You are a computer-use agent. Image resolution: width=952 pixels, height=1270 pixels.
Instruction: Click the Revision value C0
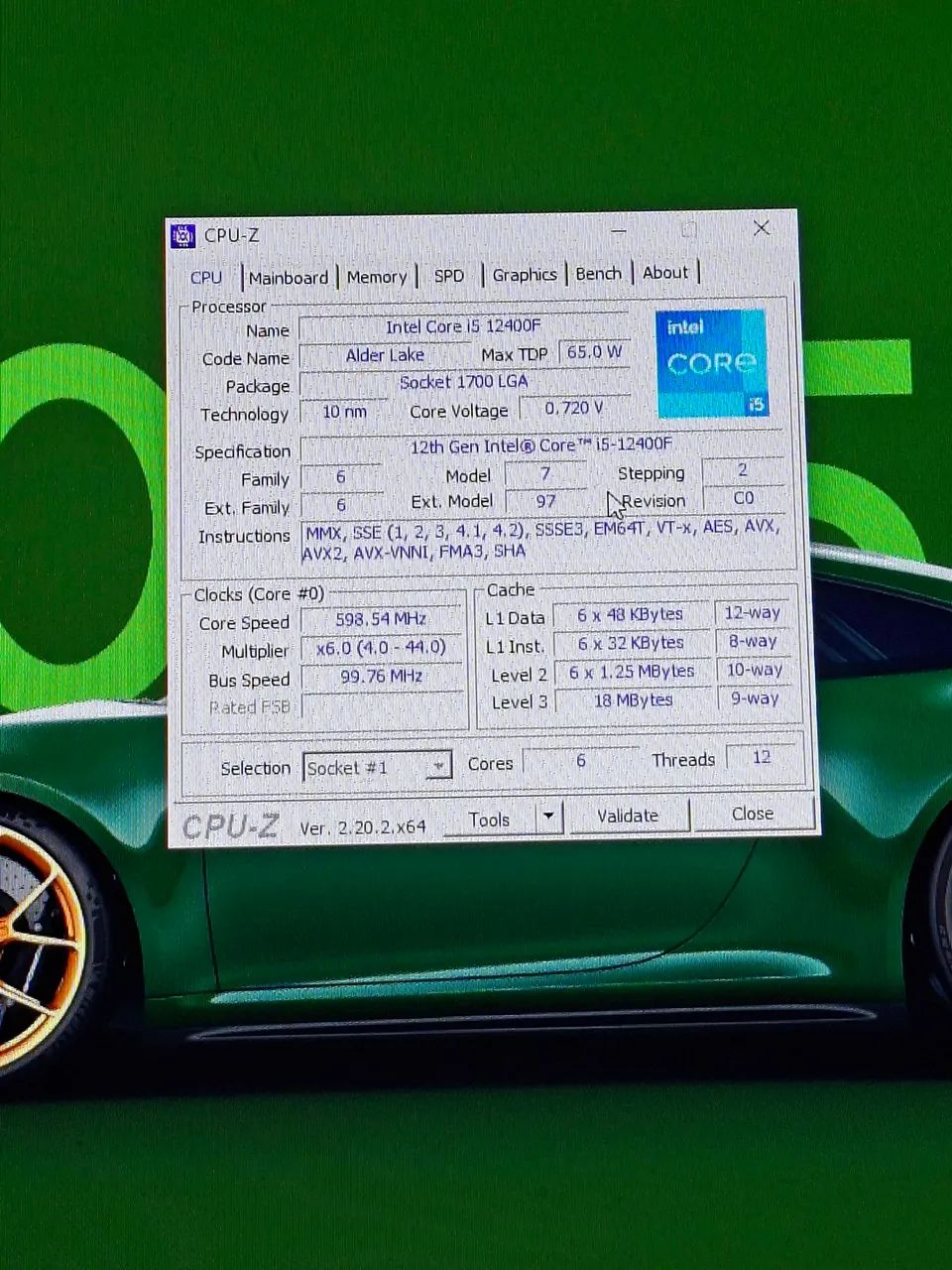point(744,498)
